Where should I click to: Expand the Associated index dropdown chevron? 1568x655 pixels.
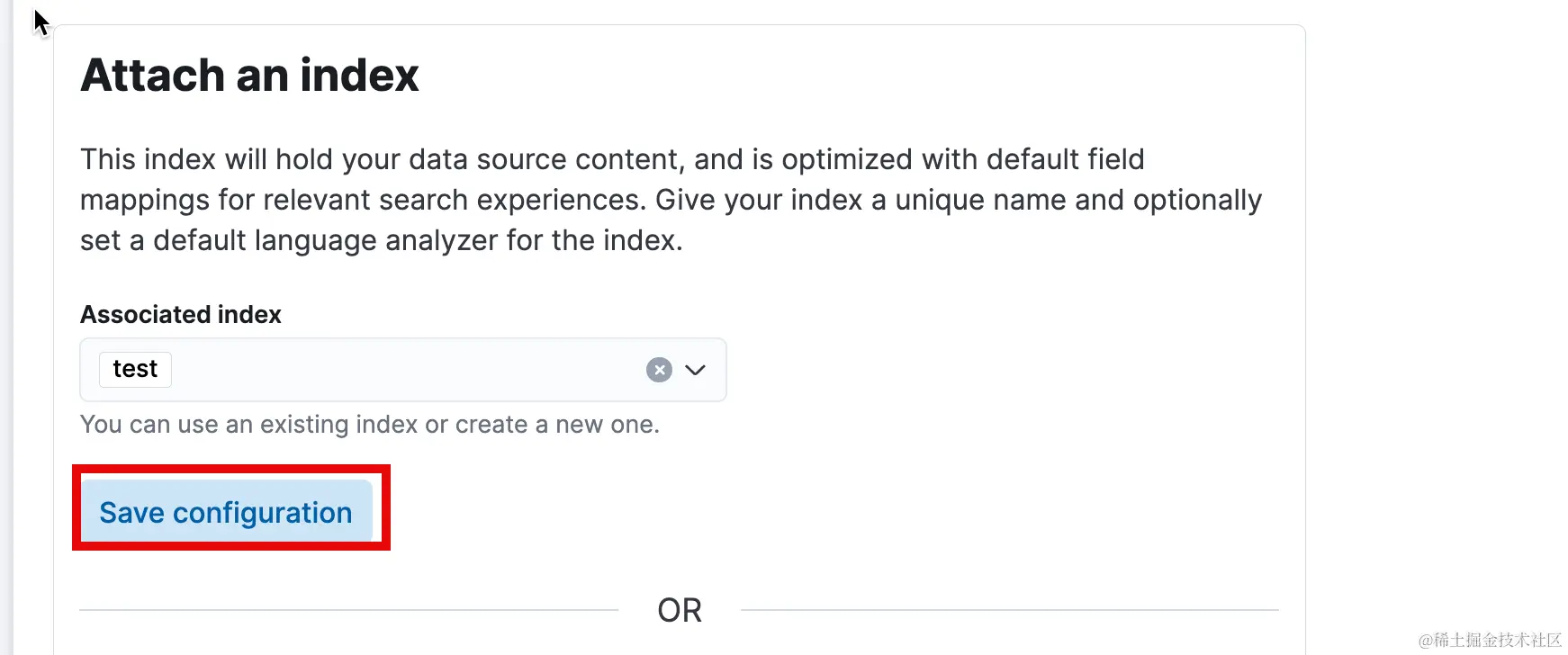click(695, 370)
